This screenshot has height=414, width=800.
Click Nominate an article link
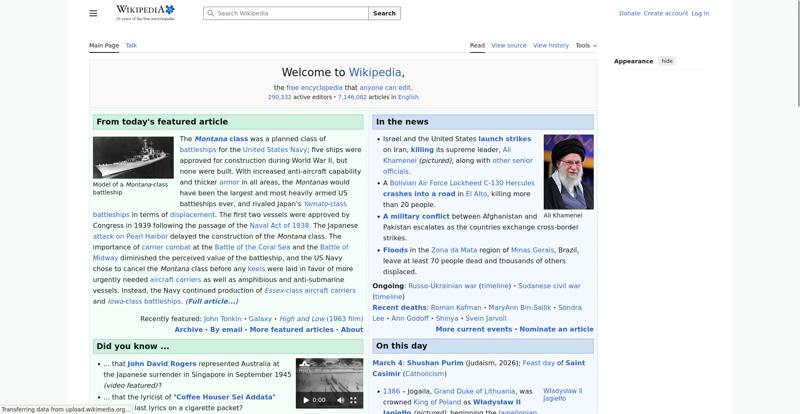[557, 329]
